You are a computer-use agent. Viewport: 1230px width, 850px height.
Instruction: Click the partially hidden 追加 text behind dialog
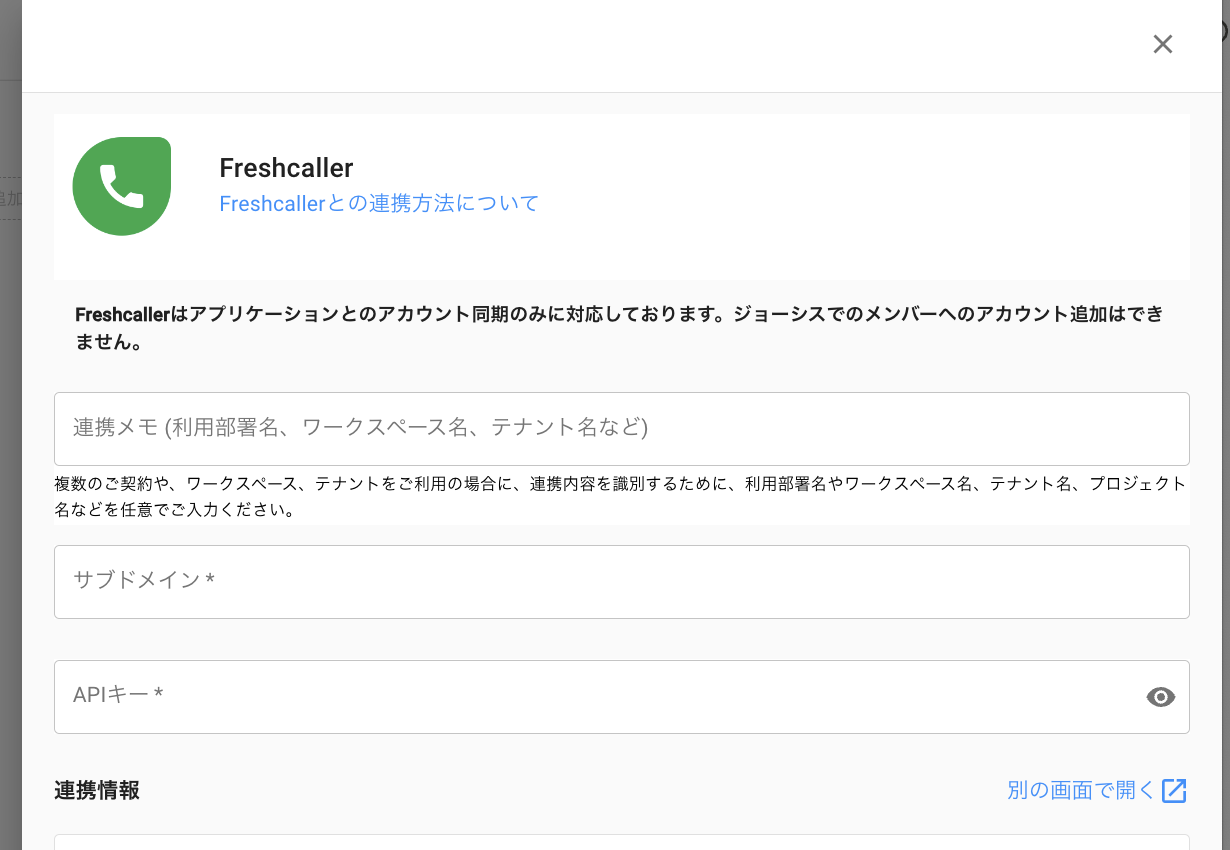tap(10, 198)
